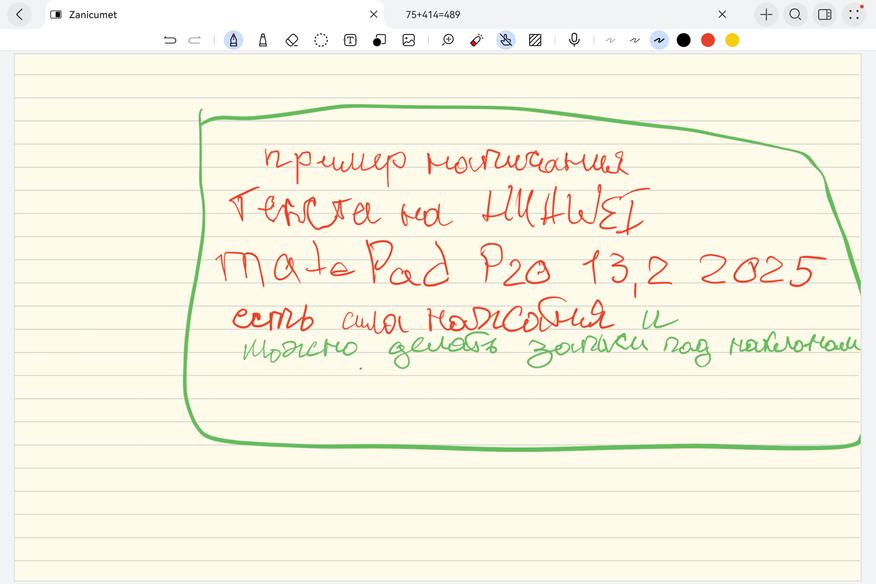Close the 75+414=489 tab

click(x=722, y=15)
